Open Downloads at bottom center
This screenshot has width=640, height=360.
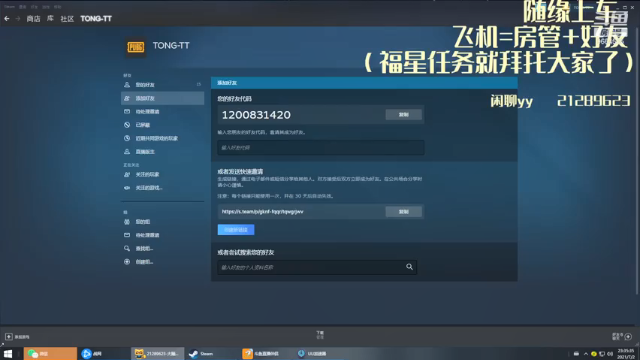point(320,335)
